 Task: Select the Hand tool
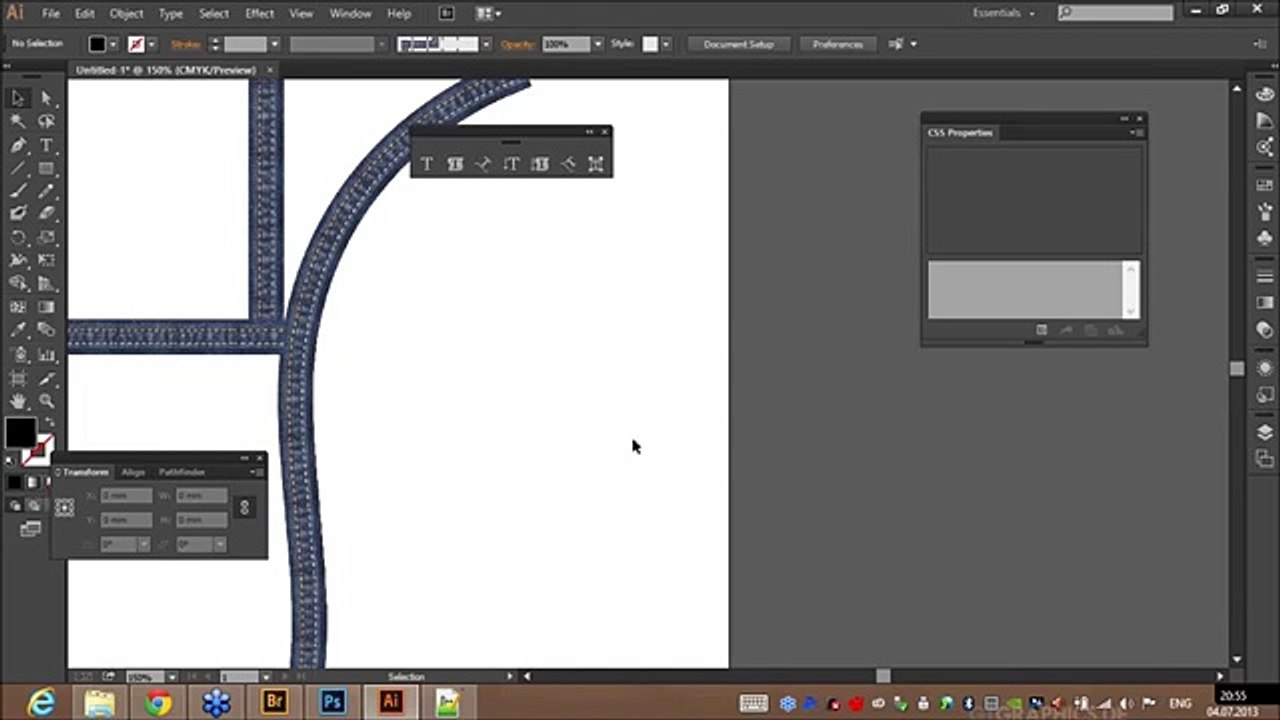pyautogui.click(x=18, y=401)
